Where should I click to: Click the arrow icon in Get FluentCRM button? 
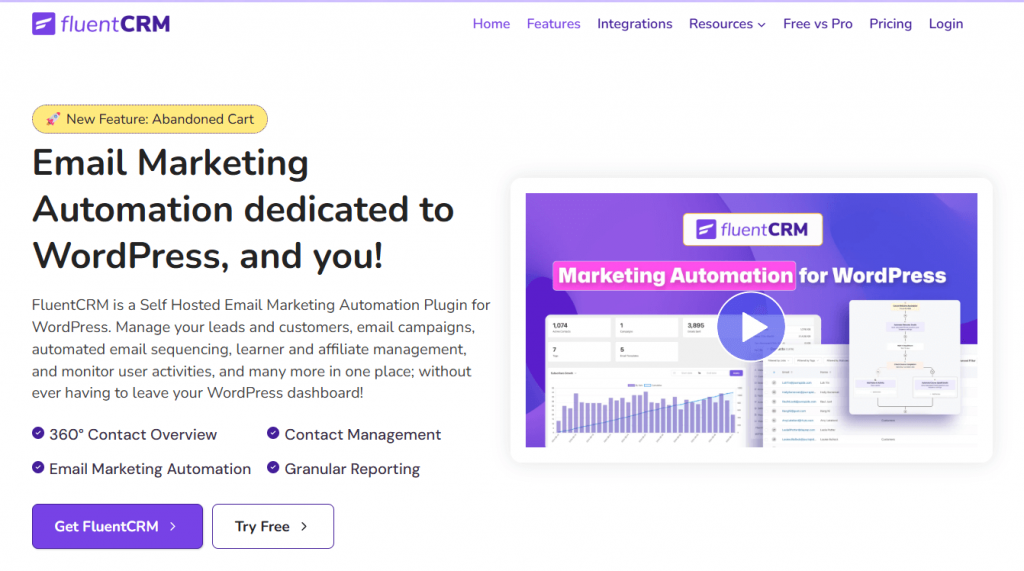click(x=173, y=526)
